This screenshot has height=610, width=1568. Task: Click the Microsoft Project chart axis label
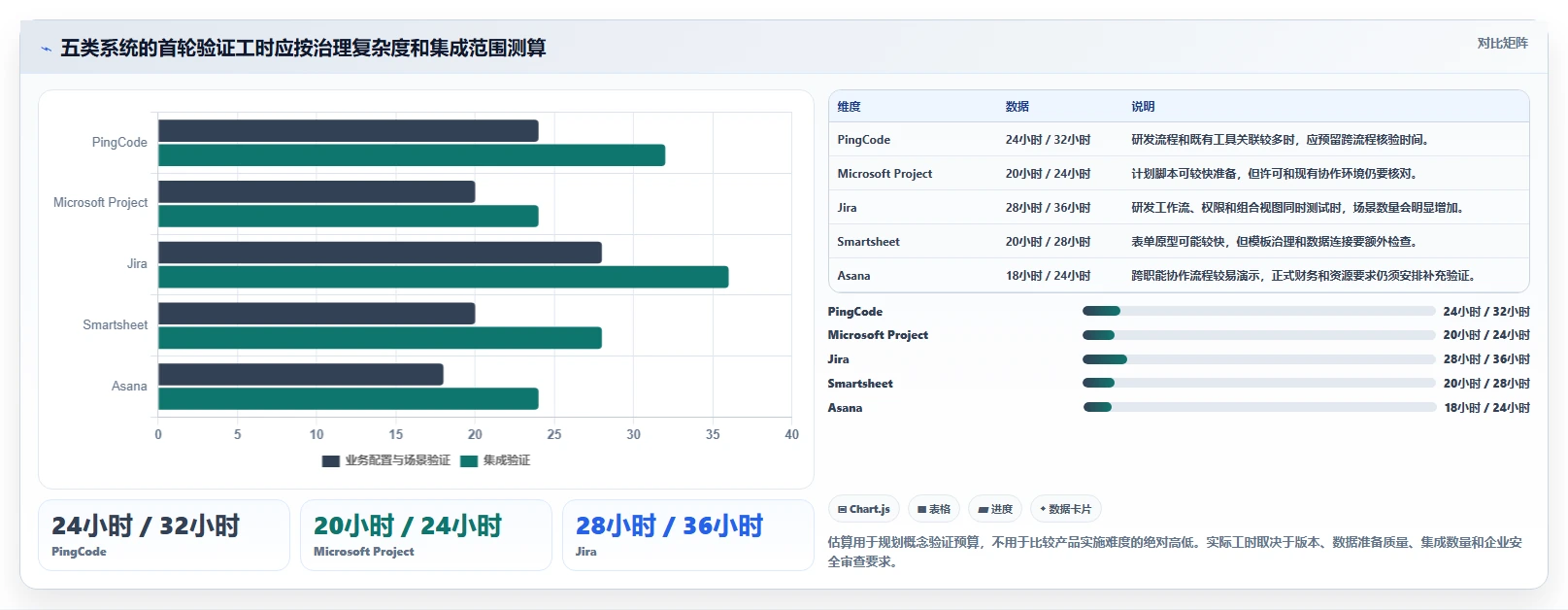point(100,202)
